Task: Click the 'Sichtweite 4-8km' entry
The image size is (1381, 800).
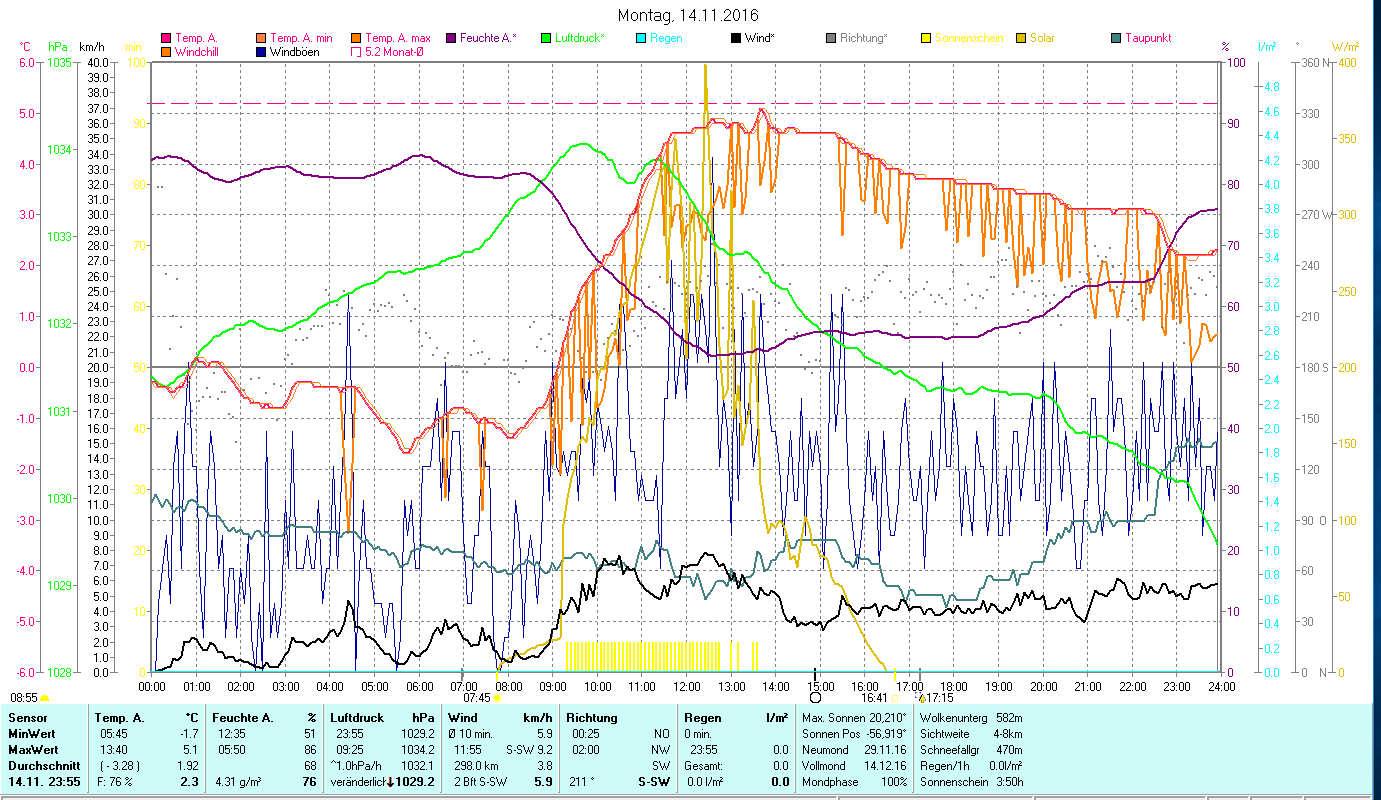Action: pyautogui.click(x=970, y=734)
